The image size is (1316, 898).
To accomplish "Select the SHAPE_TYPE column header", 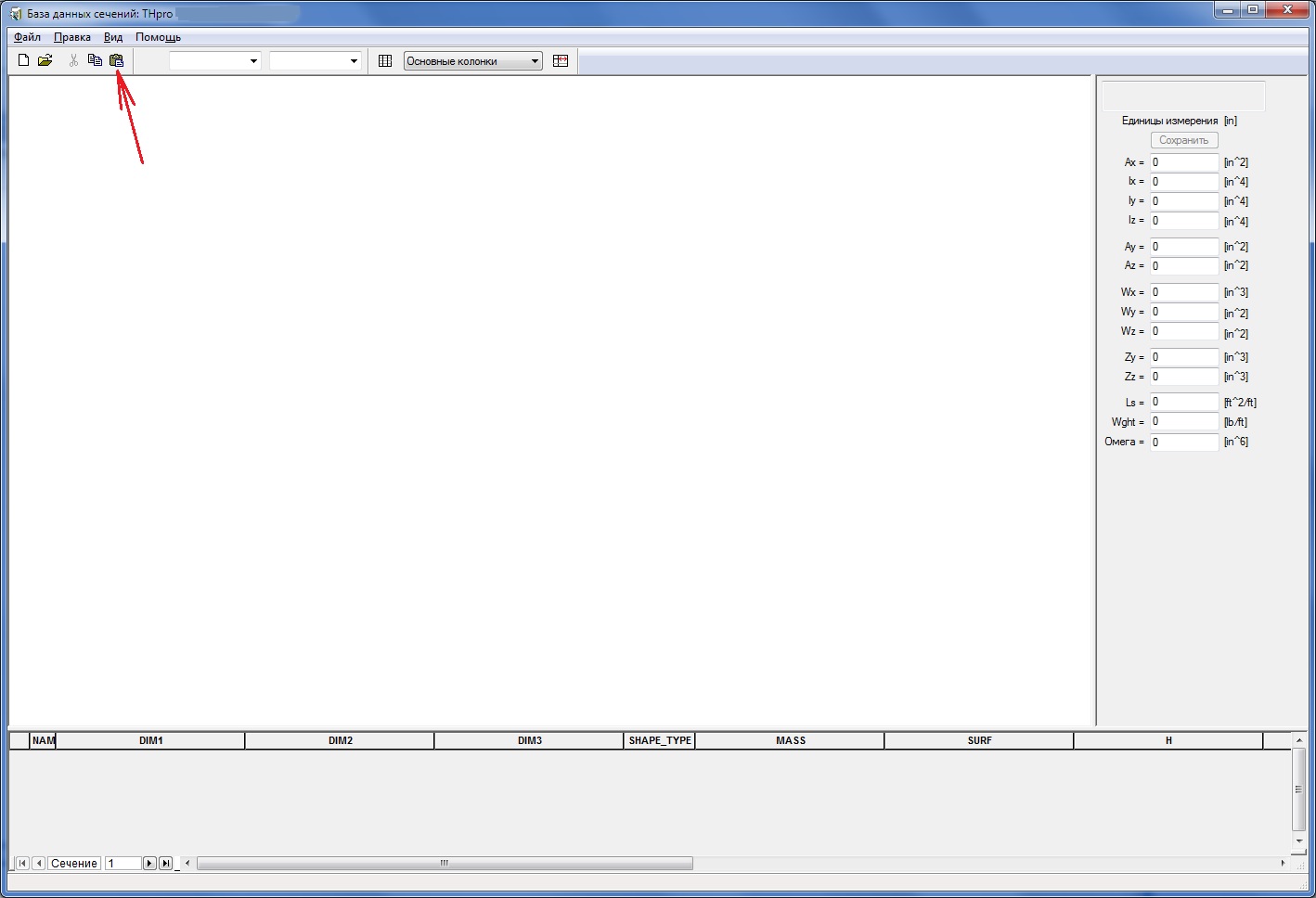I will [x=660, y=740].
